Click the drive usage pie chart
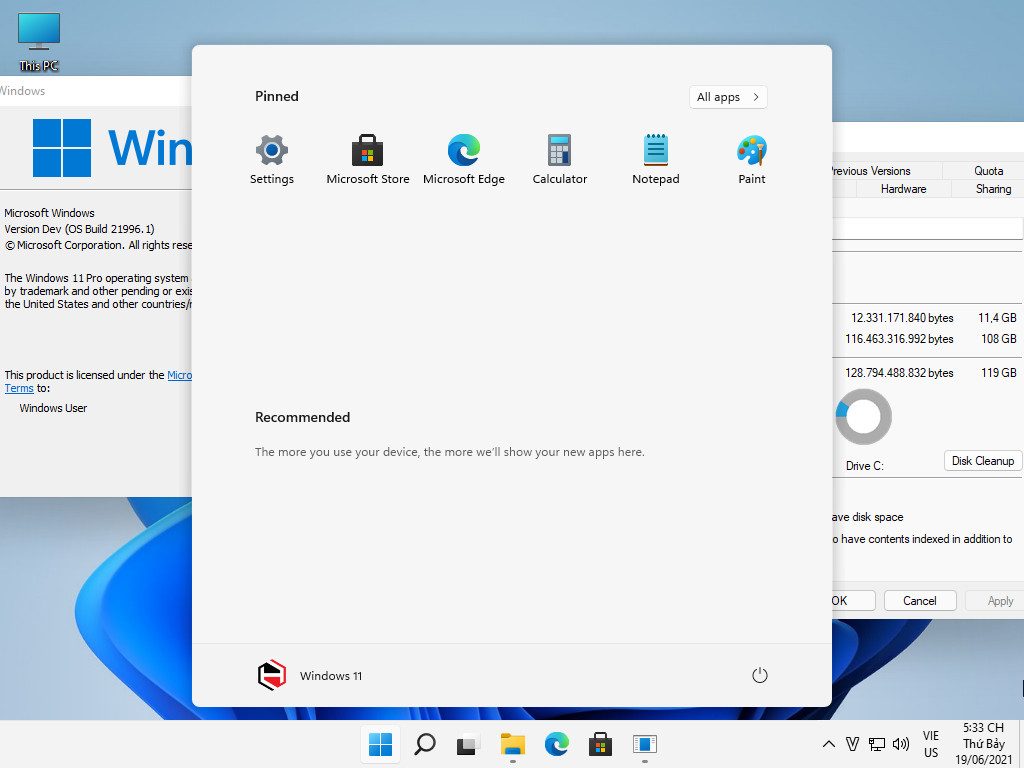Screen dimensions: 1024x768 pos(863,417)
